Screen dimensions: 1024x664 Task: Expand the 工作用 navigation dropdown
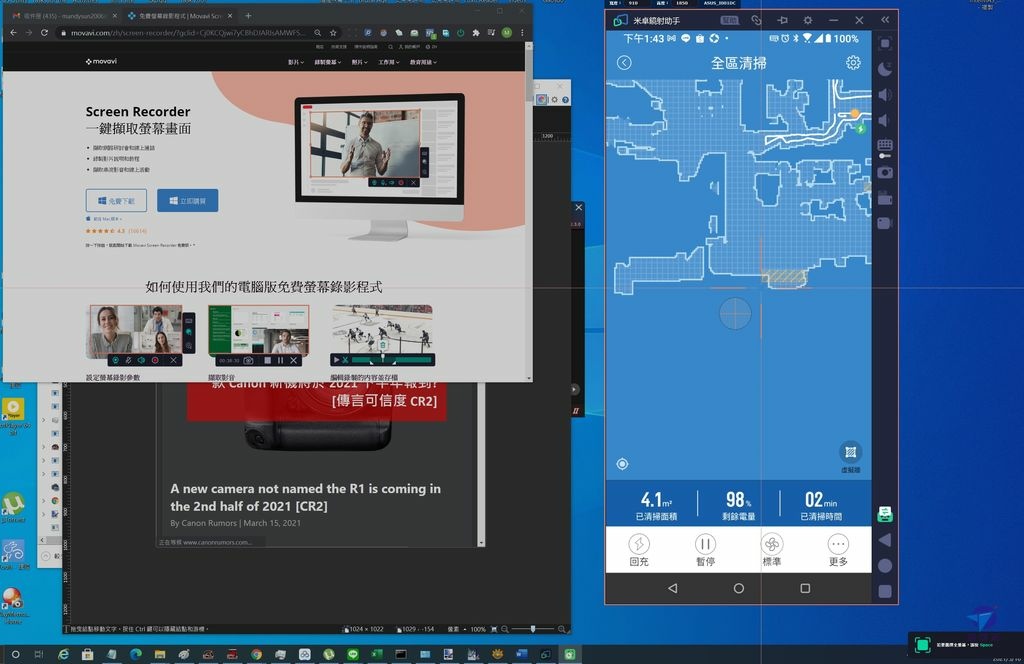389,62
